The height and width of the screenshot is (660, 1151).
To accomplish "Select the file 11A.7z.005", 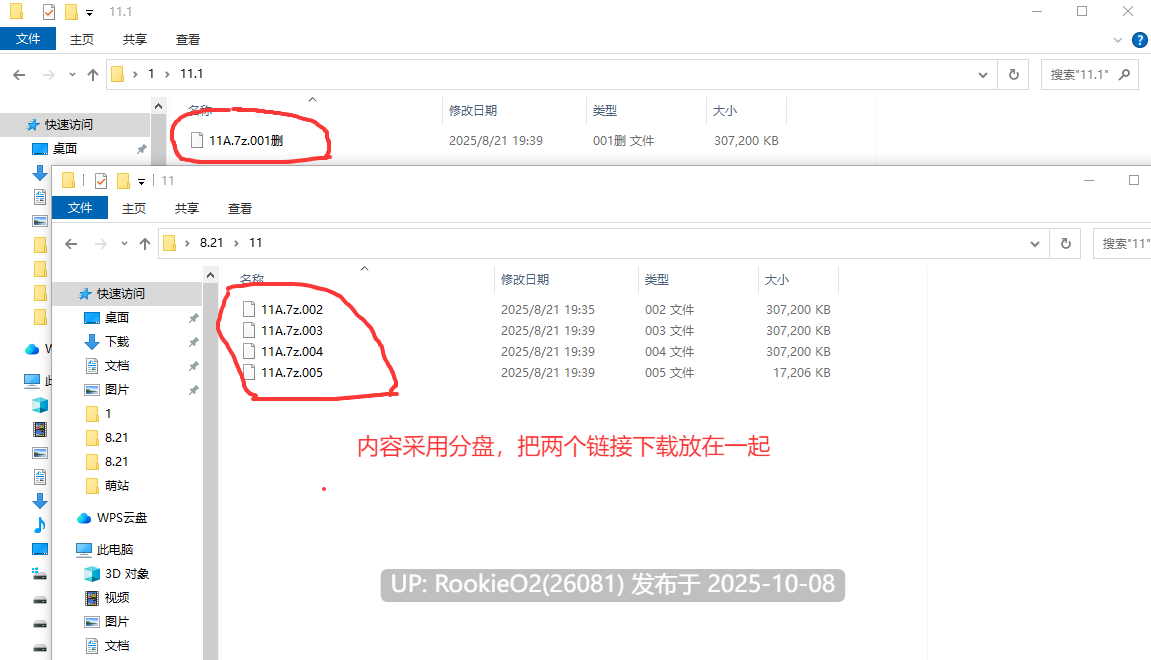I will 292,373.
